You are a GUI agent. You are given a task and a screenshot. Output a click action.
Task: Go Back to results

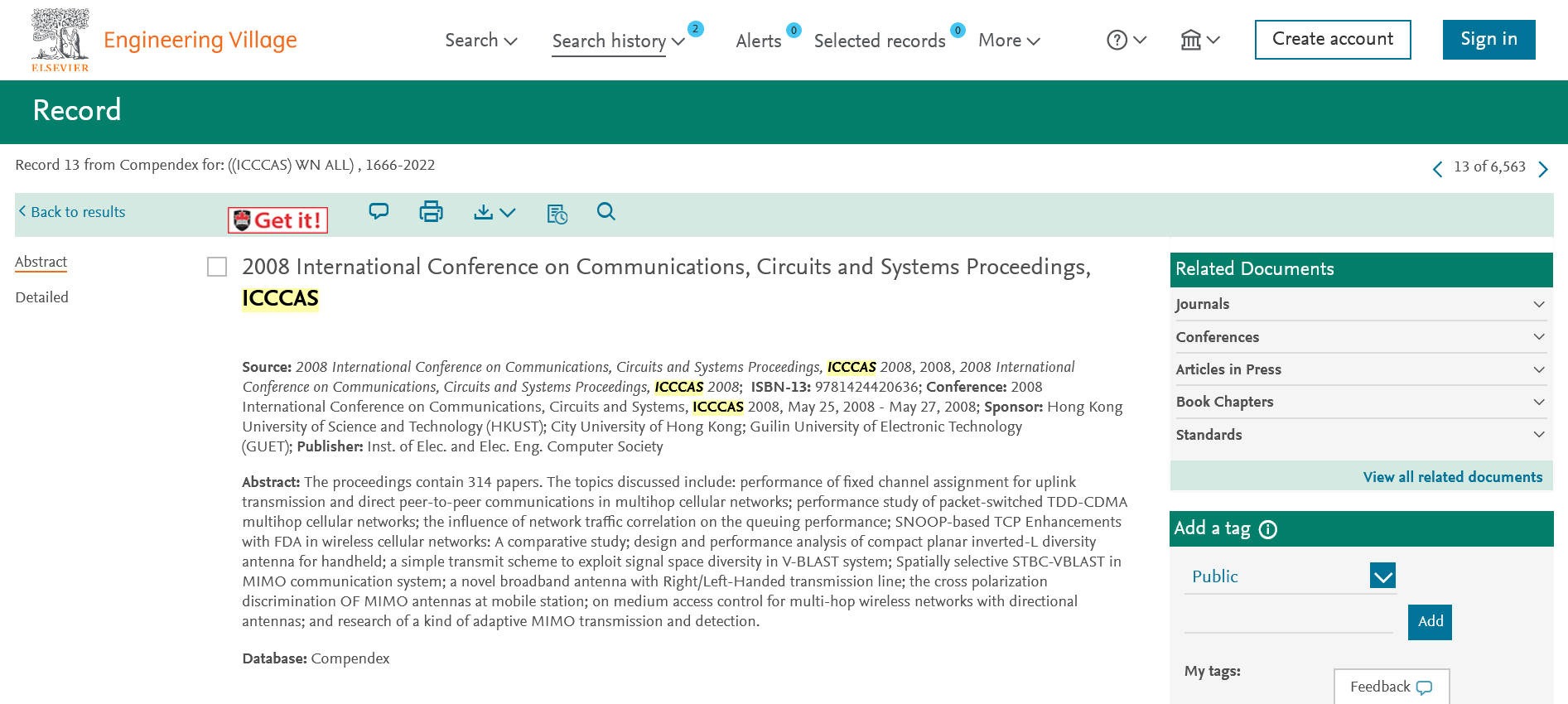point(72,212)
